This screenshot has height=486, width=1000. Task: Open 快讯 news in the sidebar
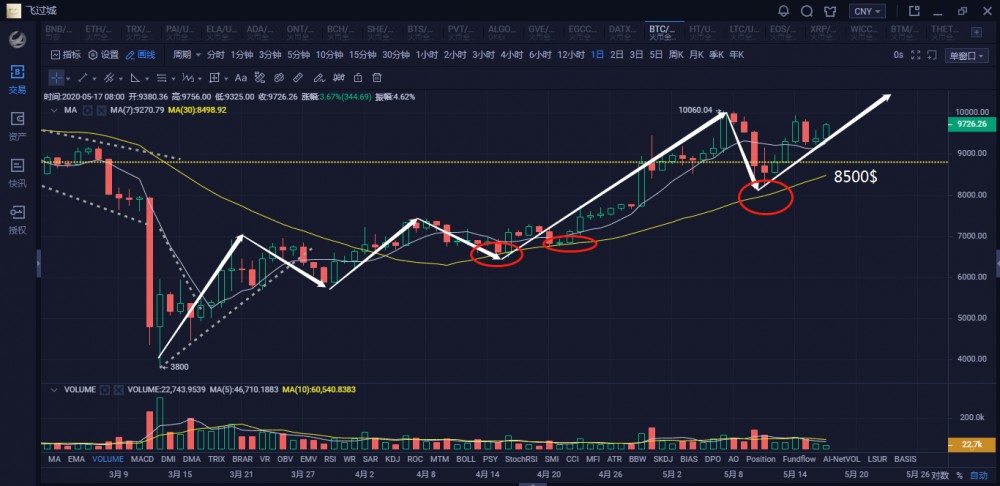tap(17, 168)
